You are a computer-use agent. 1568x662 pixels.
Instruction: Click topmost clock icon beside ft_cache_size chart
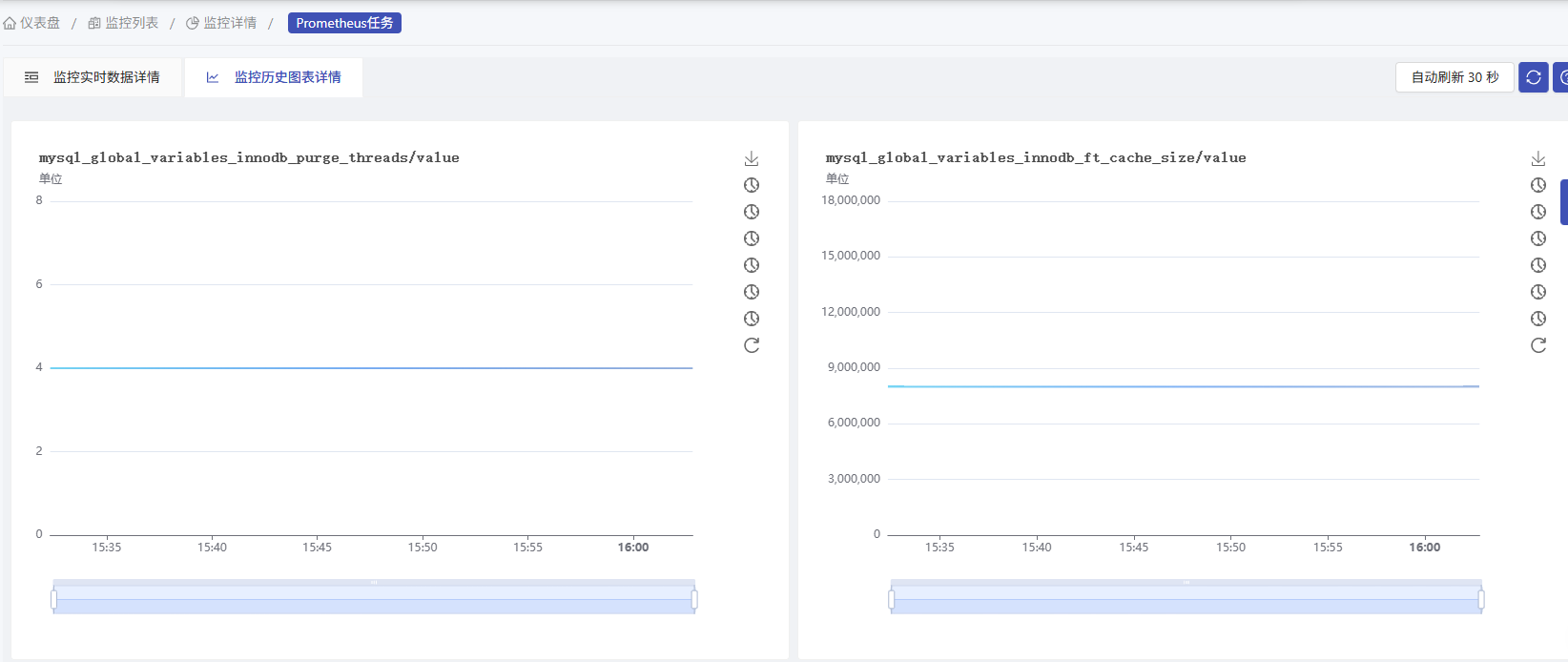[1538, 185]
